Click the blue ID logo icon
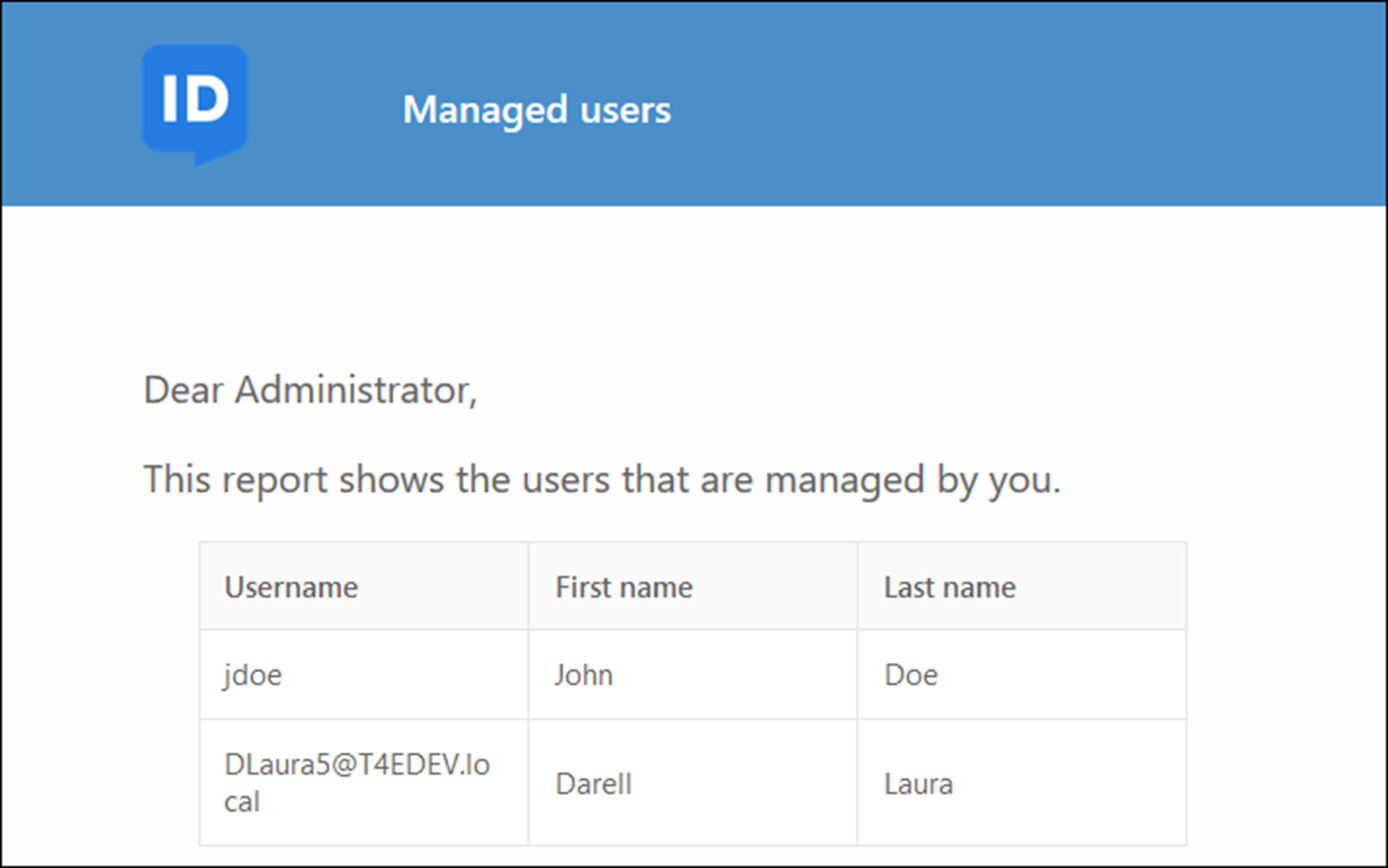The width and height of the screenshot is (1388, 868). [x=194, y=105]
